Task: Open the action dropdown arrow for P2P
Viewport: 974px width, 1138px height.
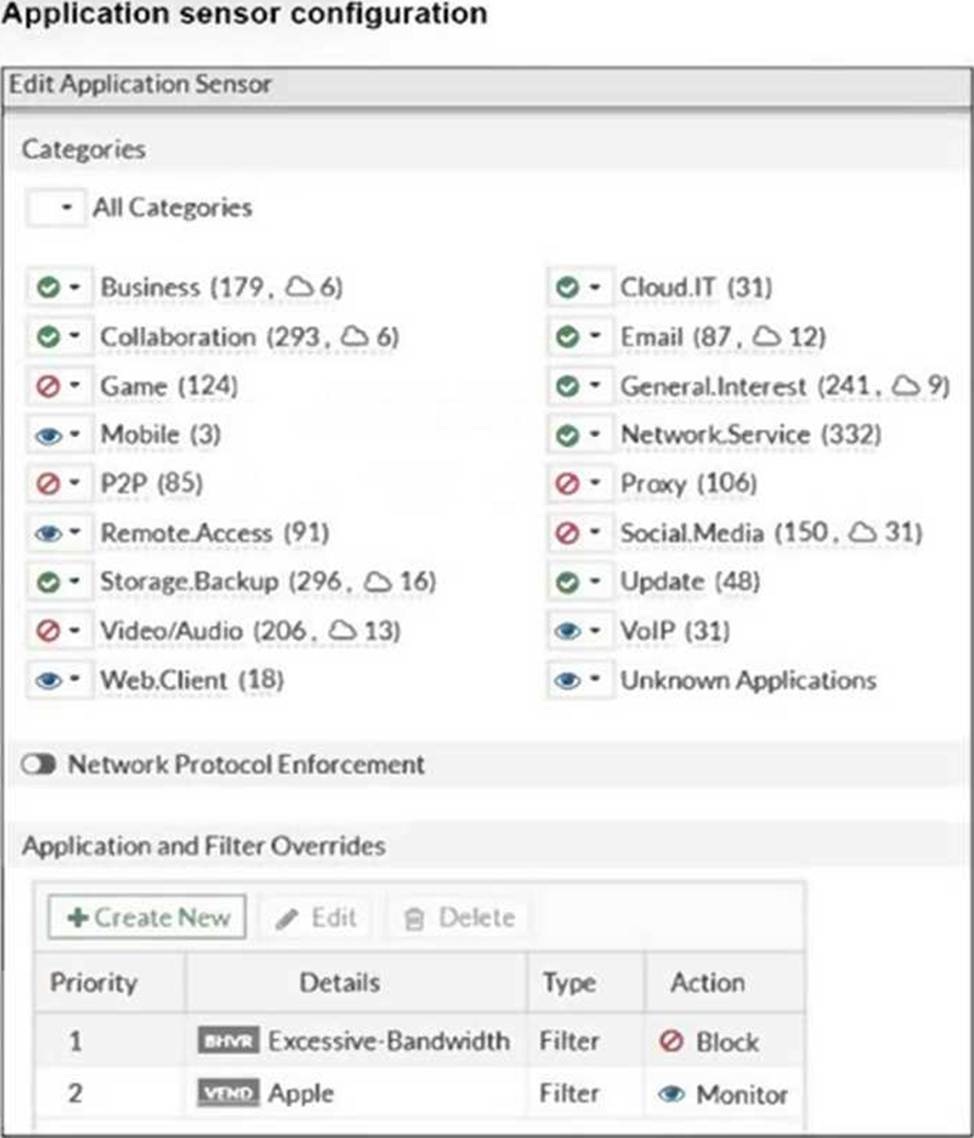Action: point(74,485)
